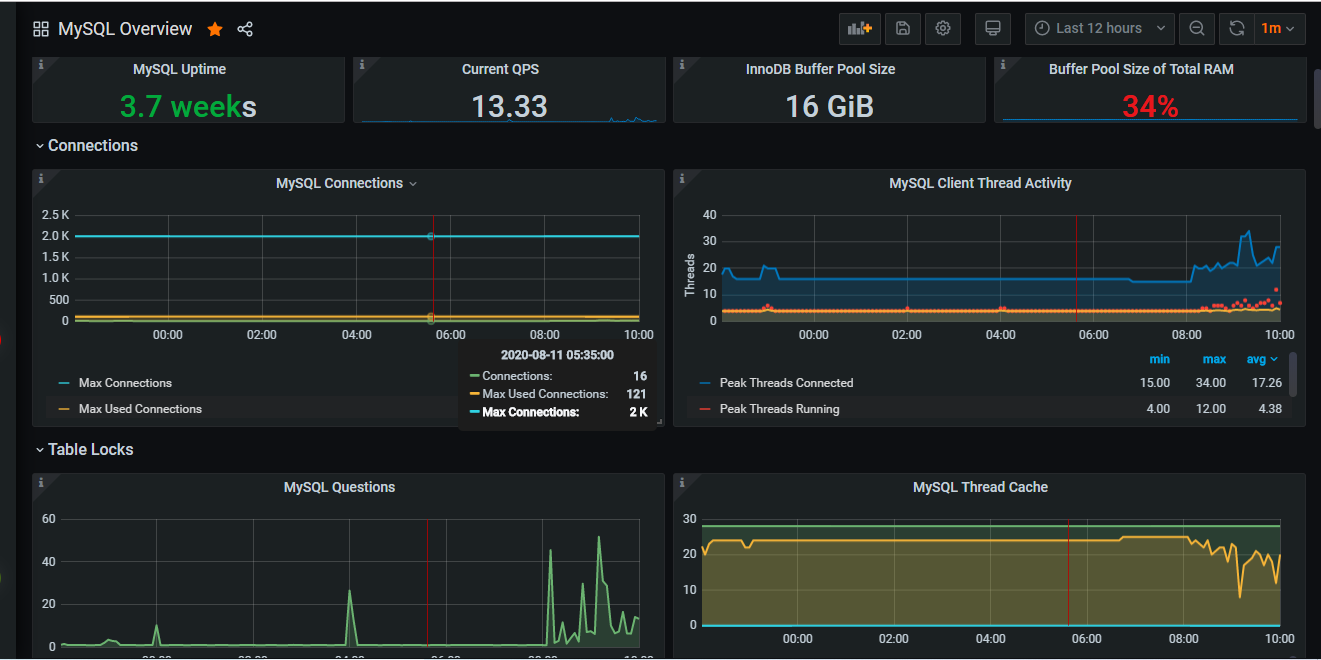Show info for the MySQL Questions panel
Viewport: 1321px width, 660px height.
tap(41, 483)
